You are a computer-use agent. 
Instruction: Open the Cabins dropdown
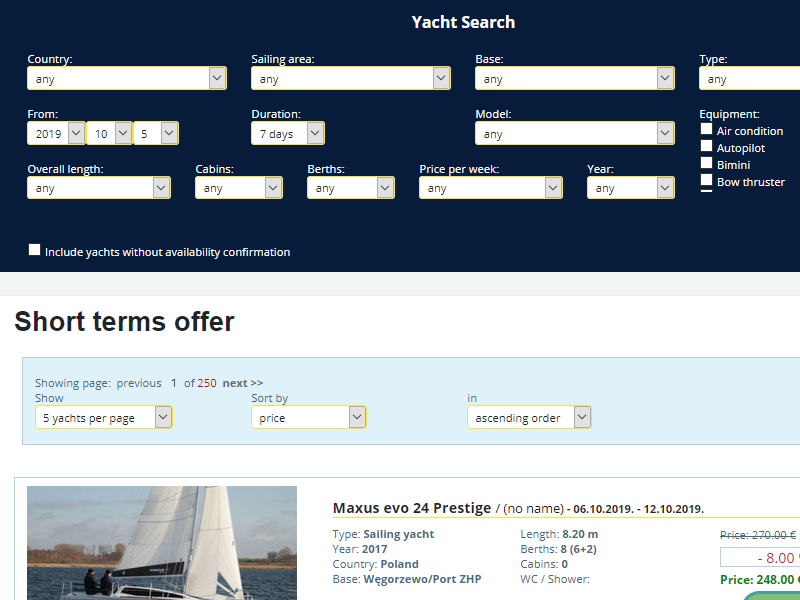pyautogui.click(x=239, y=188)
